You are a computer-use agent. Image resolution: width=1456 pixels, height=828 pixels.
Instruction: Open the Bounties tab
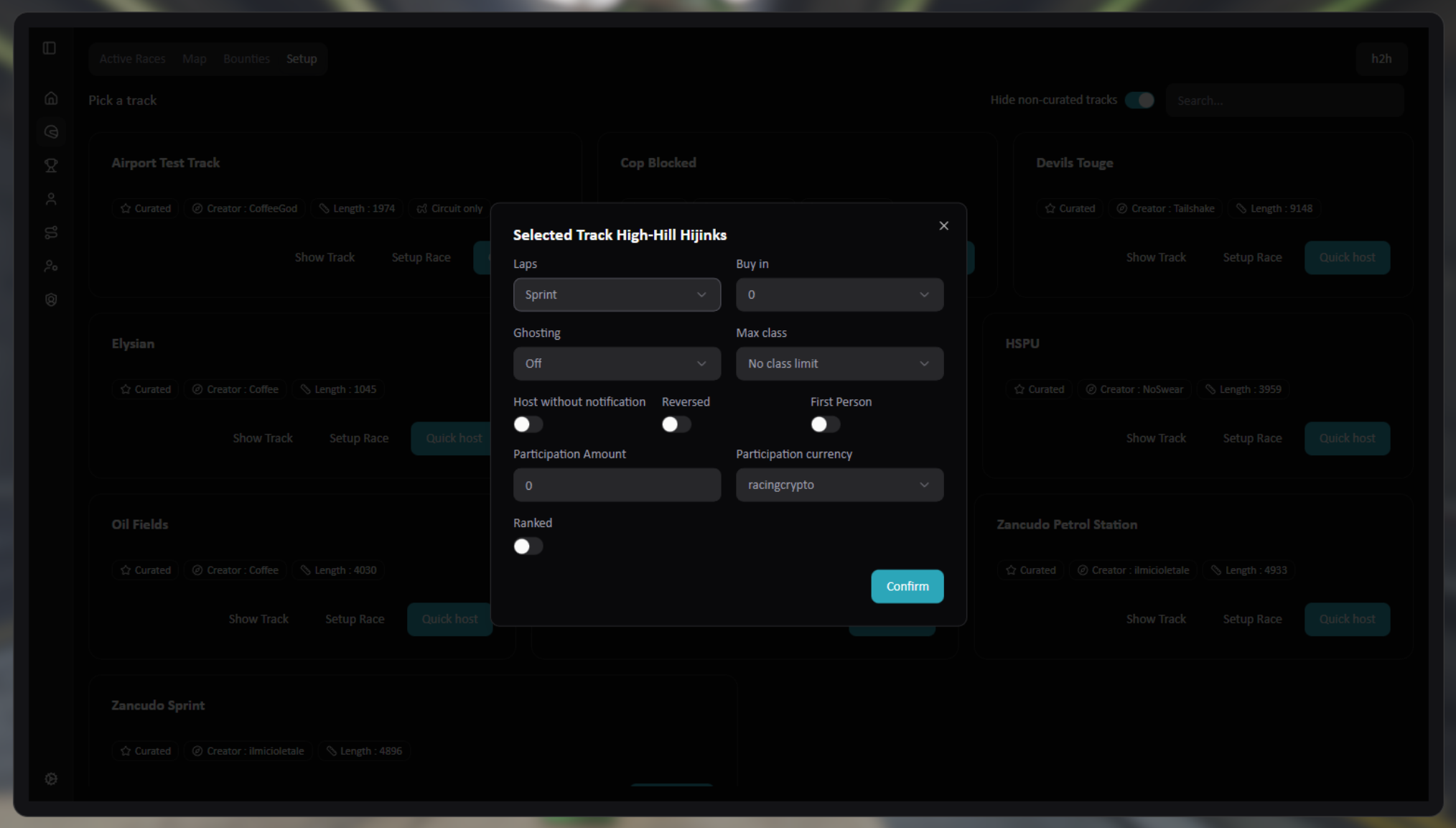coord(246,59)
